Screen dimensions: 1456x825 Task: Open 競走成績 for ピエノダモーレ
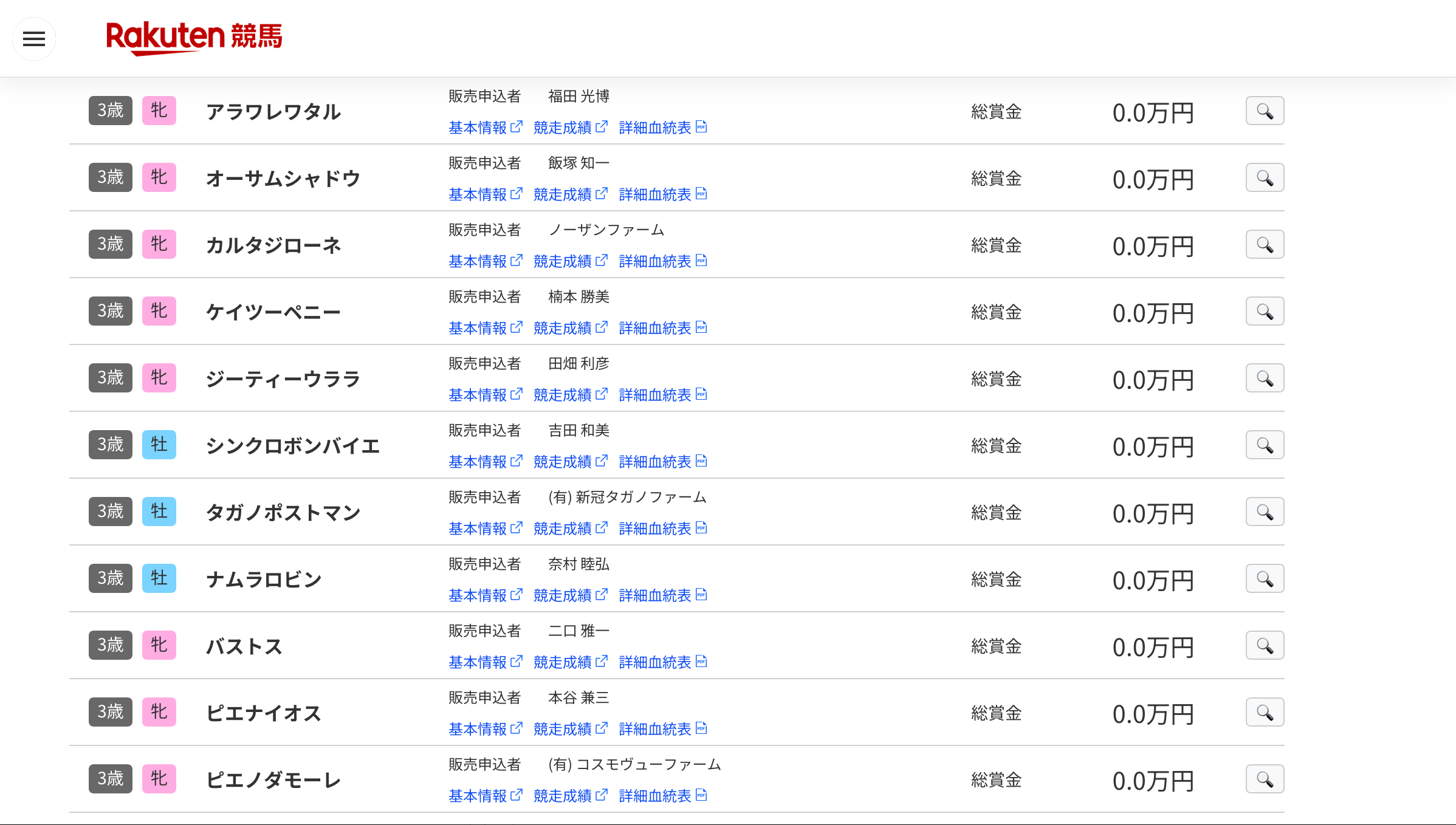pyautogui.click(x=571, y=796)
